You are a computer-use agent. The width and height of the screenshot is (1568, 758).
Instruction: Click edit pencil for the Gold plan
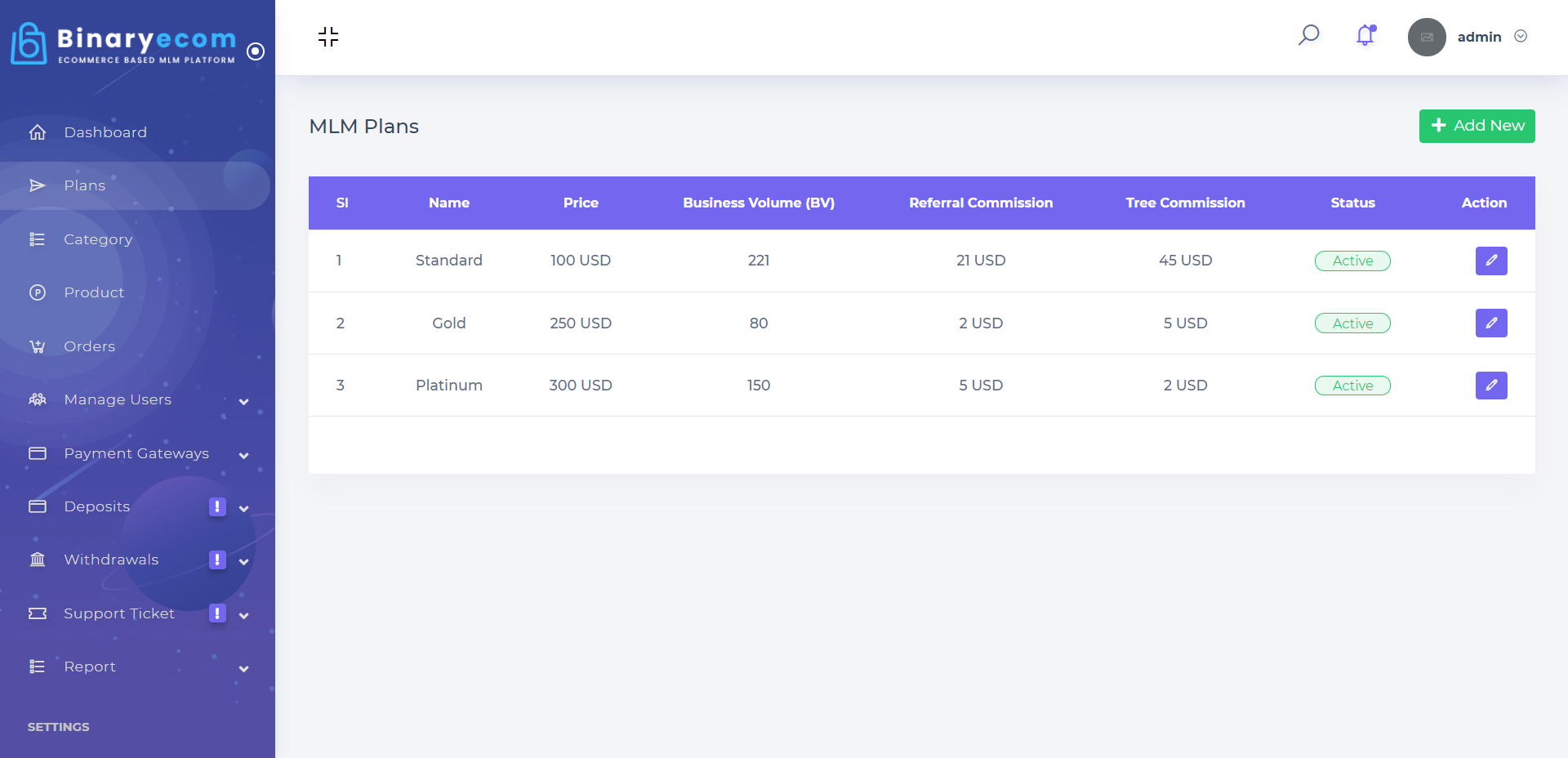1490,323
